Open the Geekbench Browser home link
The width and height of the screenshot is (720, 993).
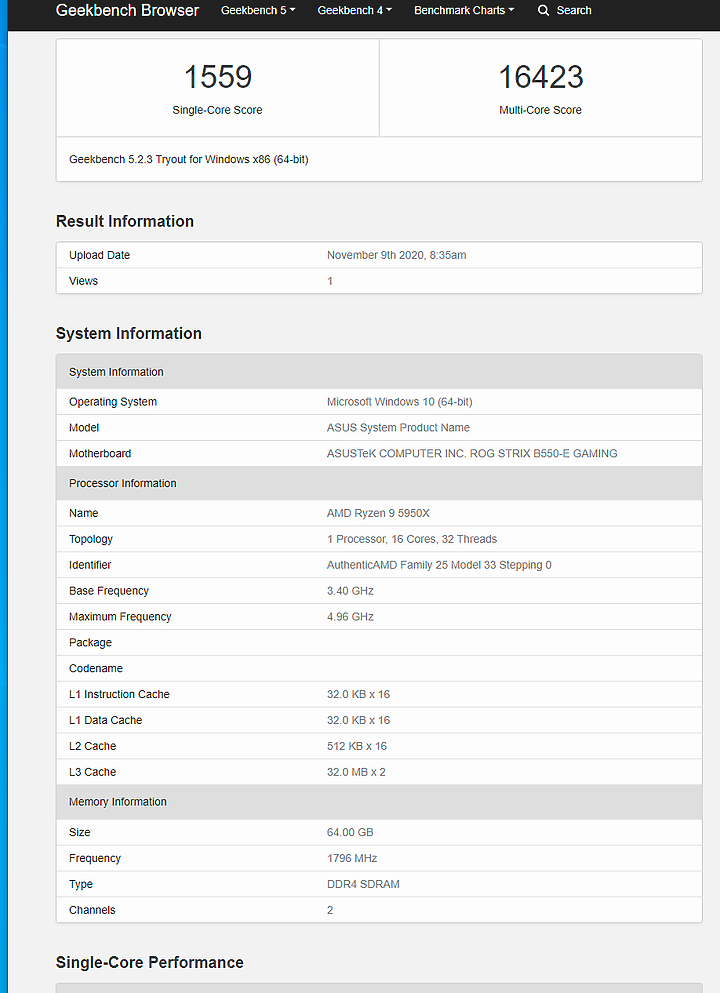click(x=127, y=10)
